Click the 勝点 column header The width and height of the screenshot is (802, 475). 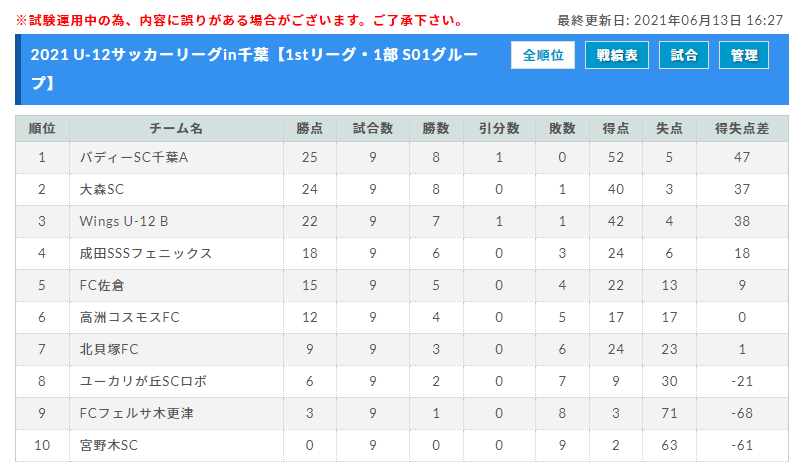coord(309,128)
